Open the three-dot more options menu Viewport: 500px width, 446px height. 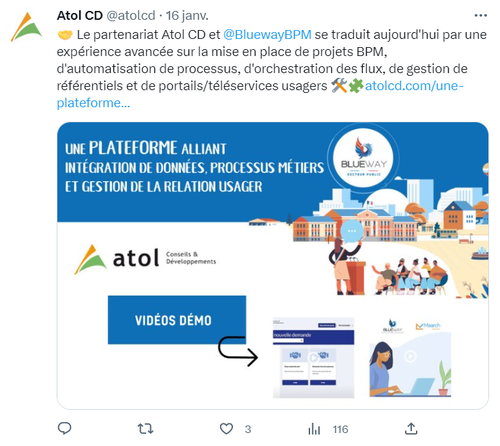[480, 15]
